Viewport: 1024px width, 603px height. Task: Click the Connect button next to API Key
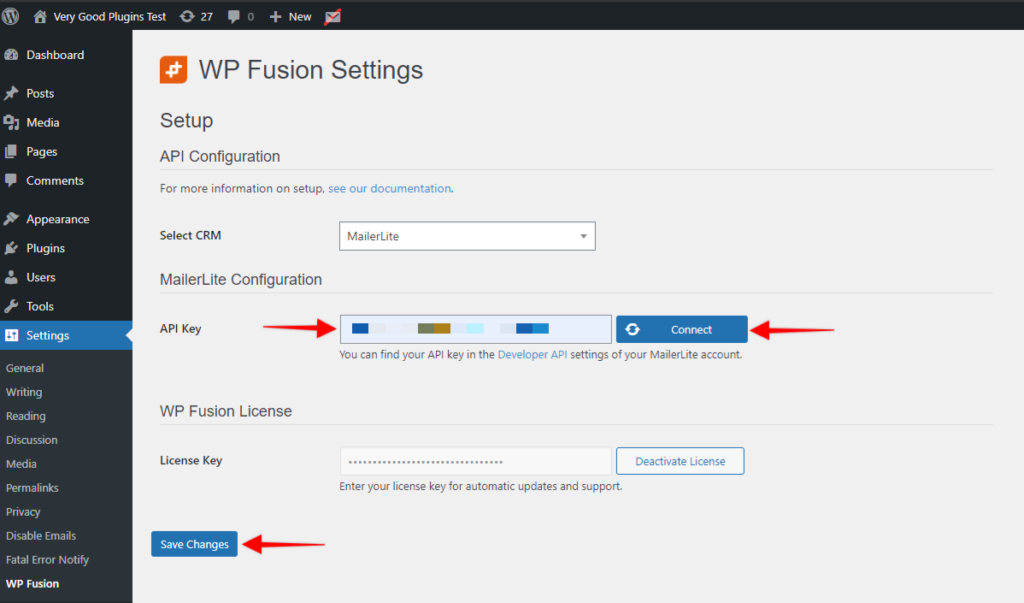682,329
